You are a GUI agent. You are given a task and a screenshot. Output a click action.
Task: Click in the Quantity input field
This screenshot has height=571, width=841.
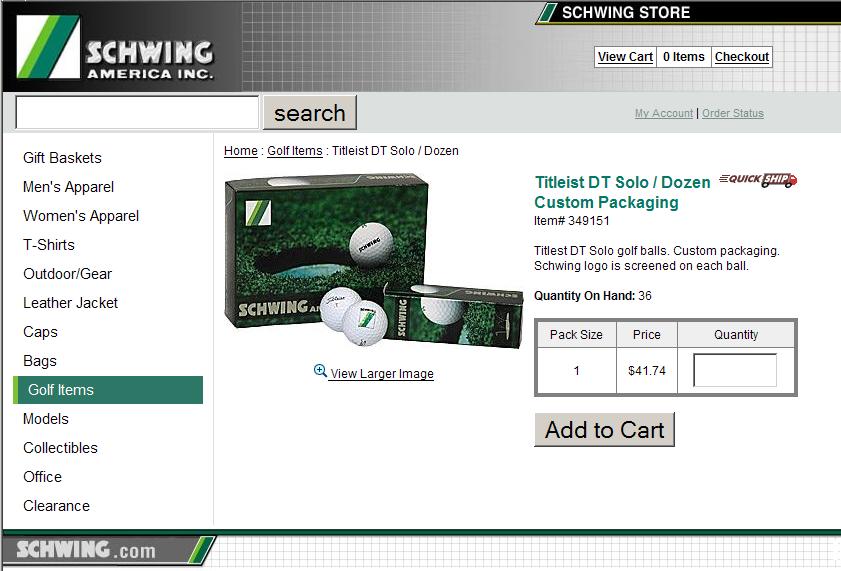point(735,370)
